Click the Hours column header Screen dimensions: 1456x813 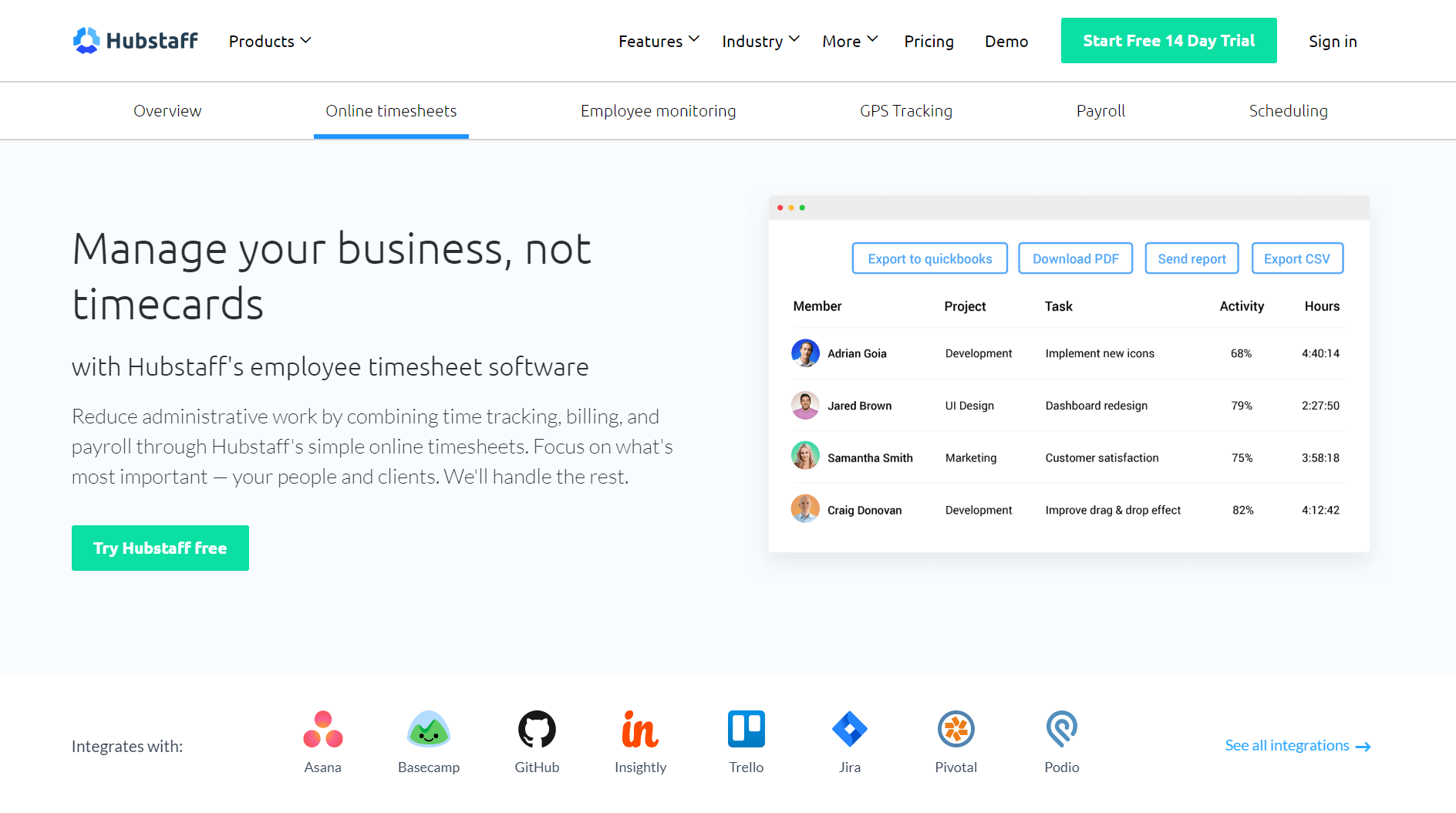(x=1322, y=306)
